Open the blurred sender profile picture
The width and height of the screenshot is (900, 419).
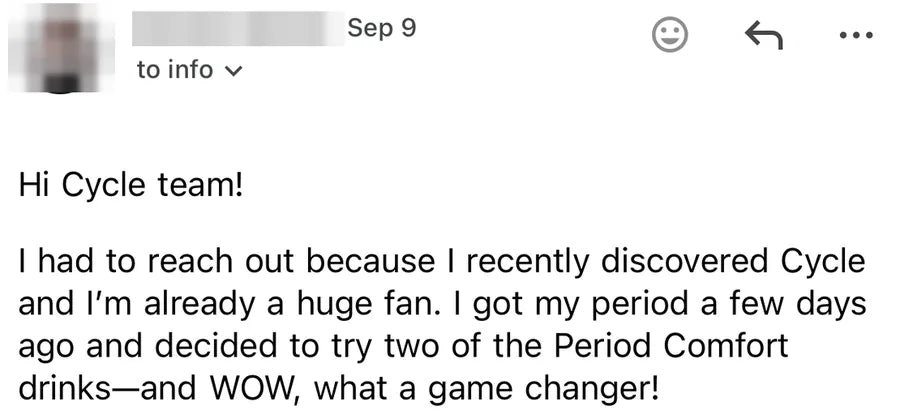[61, 48]
